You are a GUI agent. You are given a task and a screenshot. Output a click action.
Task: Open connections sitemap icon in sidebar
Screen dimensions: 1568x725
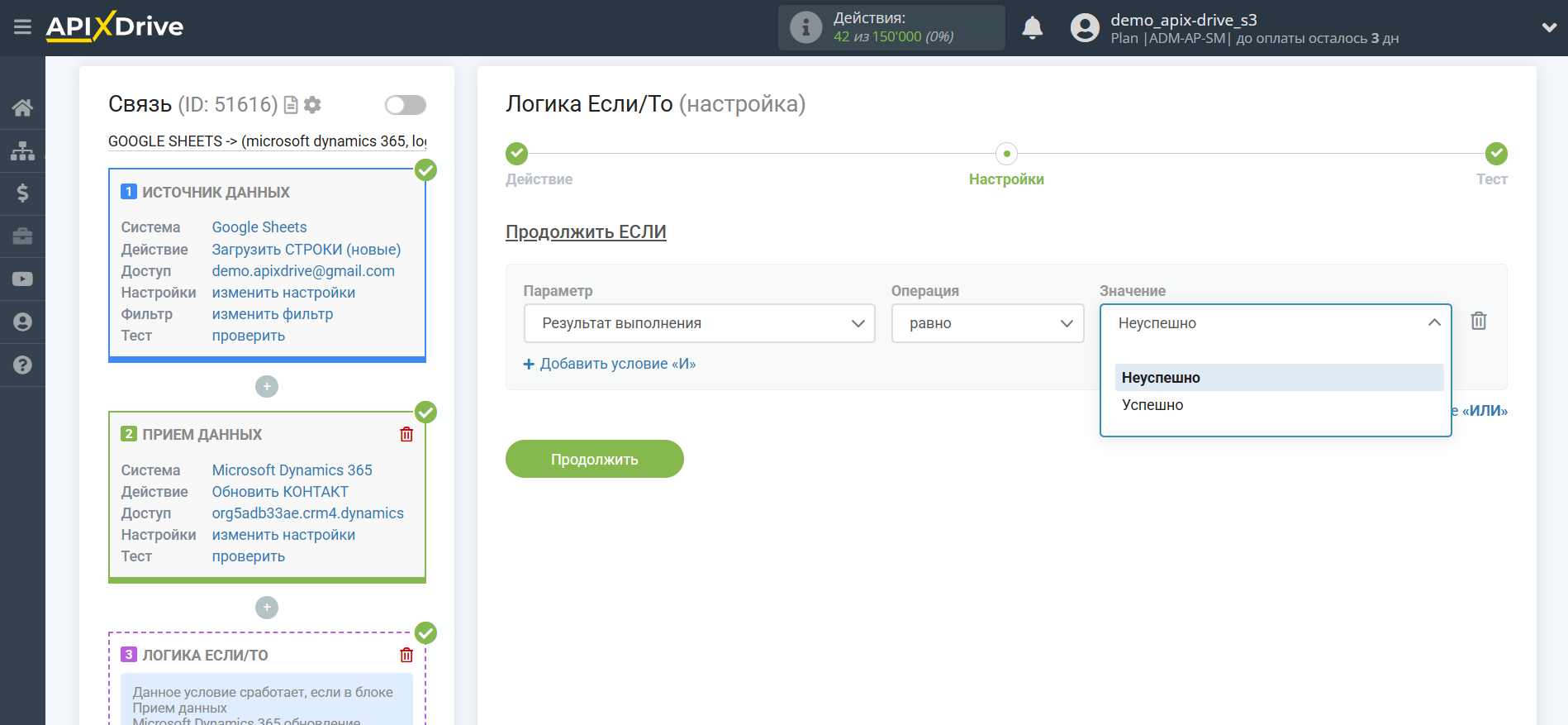[22, 150]
